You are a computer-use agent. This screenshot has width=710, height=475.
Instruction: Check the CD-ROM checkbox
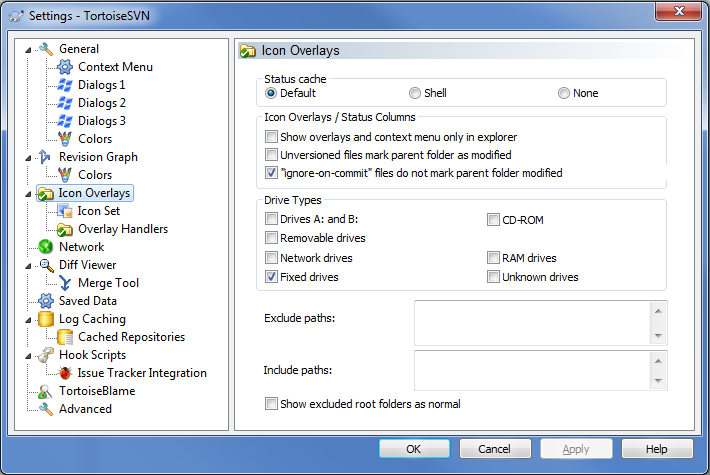(x=493, y=220)
